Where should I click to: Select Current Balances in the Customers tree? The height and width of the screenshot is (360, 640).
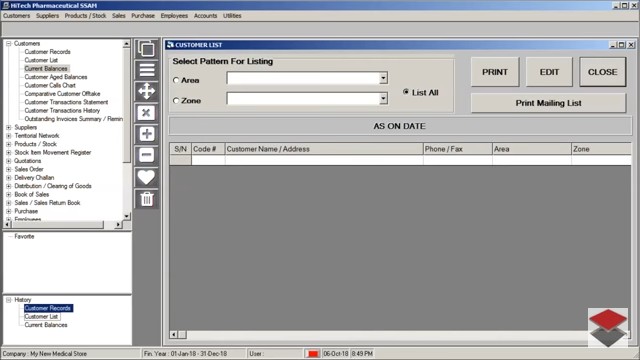[x=46, y=69]
